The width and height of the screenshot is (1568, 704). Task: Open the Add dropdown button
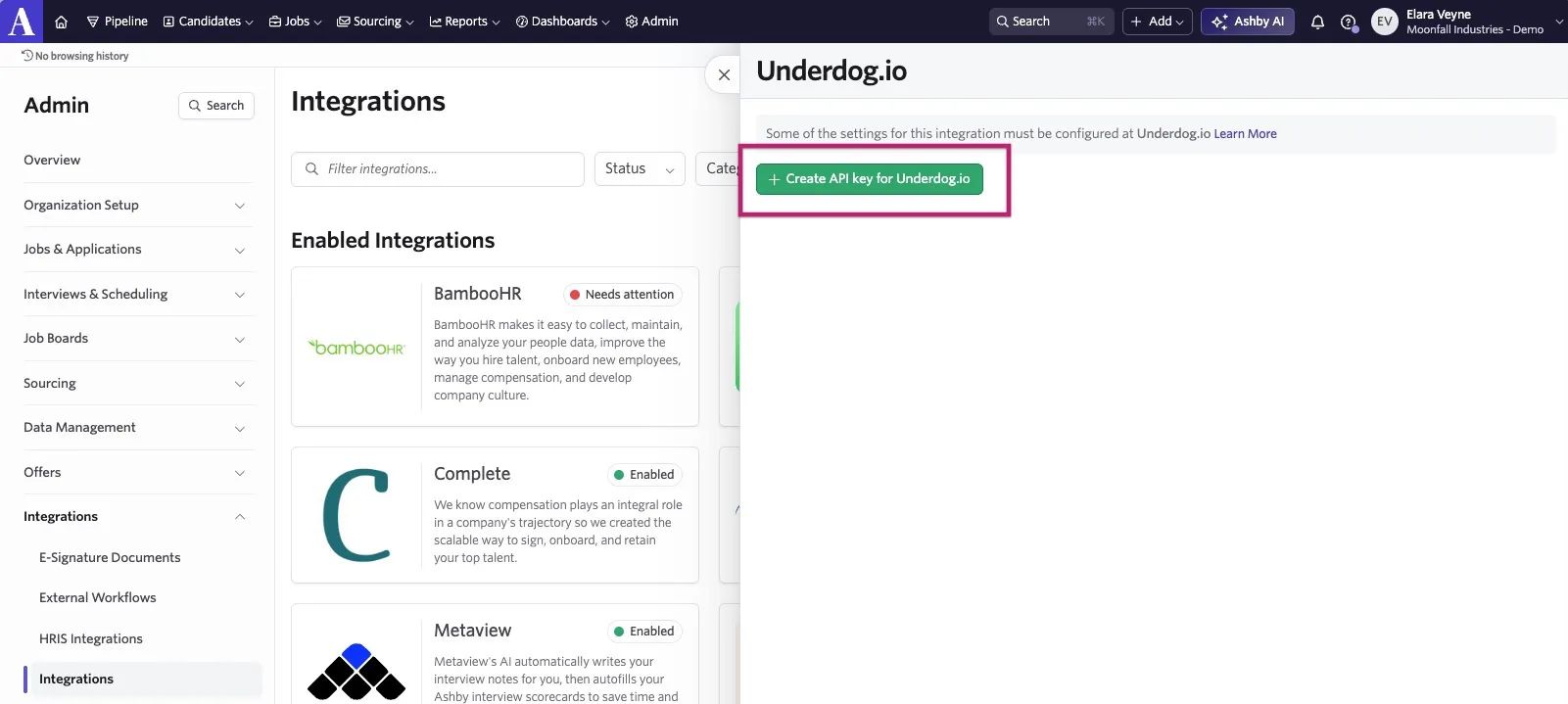(1157, 22)
